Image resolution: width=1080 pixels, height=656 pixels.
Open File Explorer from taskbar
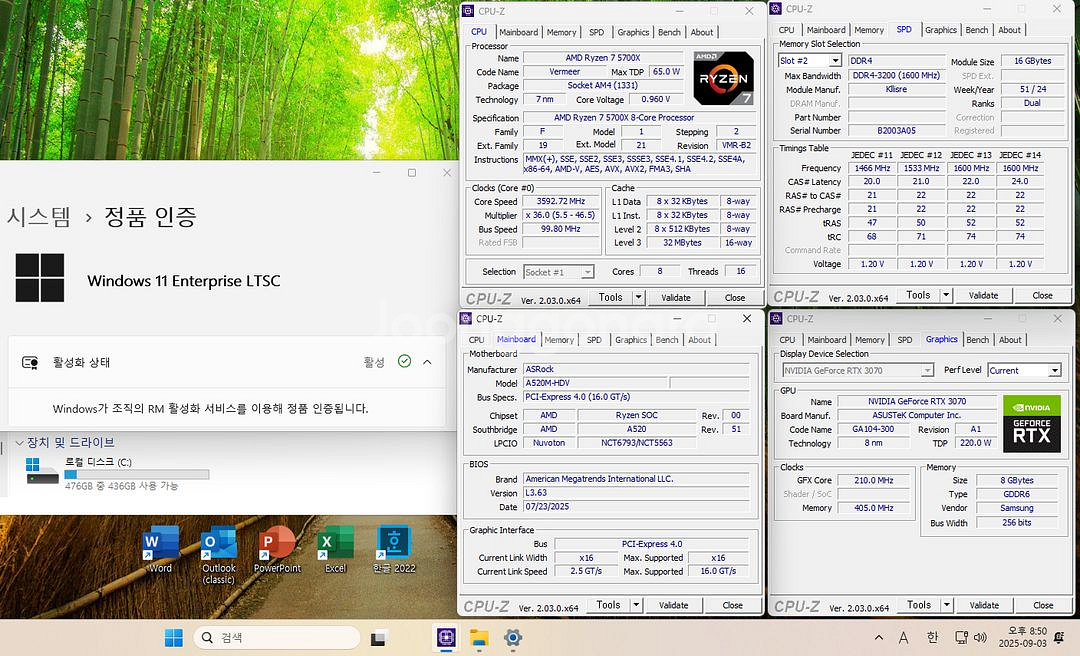(479, 638)
